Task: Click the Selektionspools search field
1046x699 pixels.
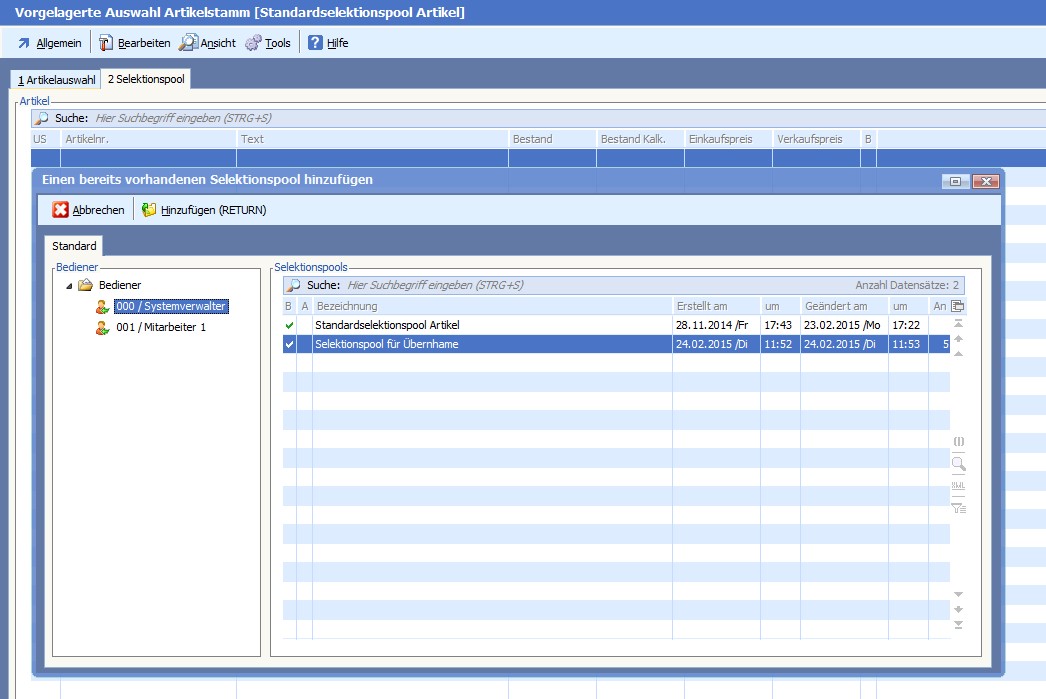Action: (x=590, y=285)
